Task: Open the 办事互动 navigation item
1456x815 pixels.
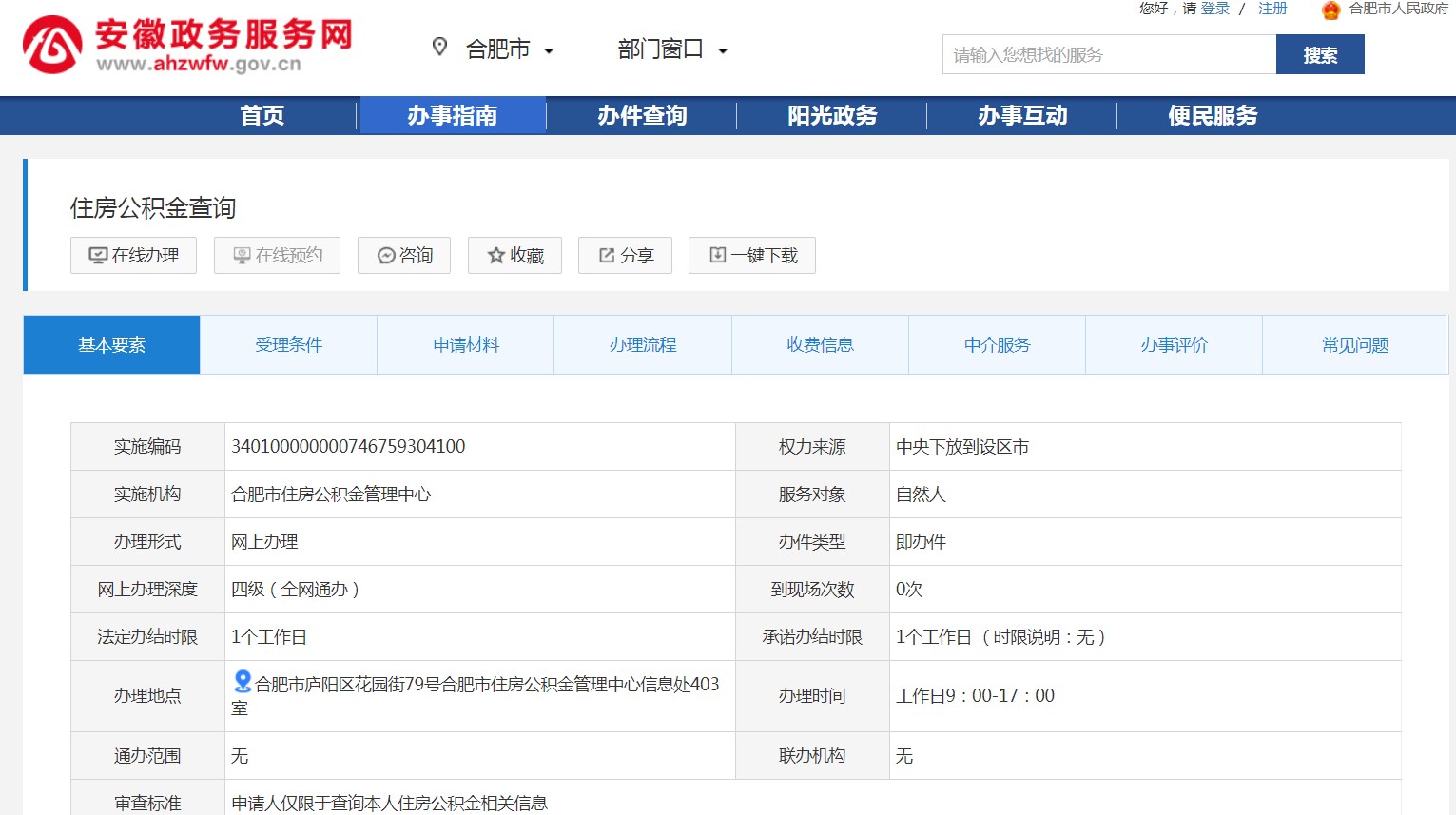Action: click(1023, 116)
